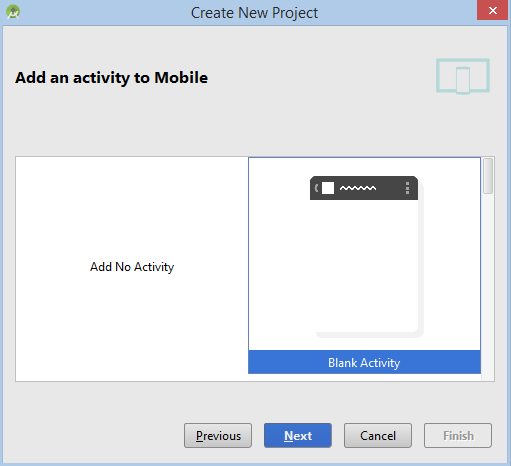The image size is (511, 466).
Task: Click the three-dot overflow icon in preview
Action: (x=407, y=188)
